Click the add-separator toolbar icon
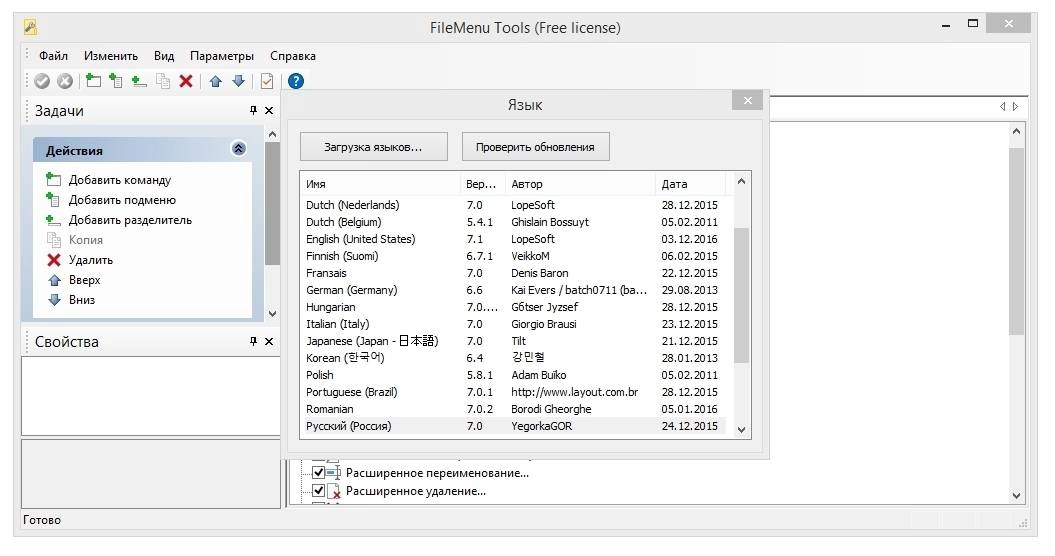 [139, 81]
